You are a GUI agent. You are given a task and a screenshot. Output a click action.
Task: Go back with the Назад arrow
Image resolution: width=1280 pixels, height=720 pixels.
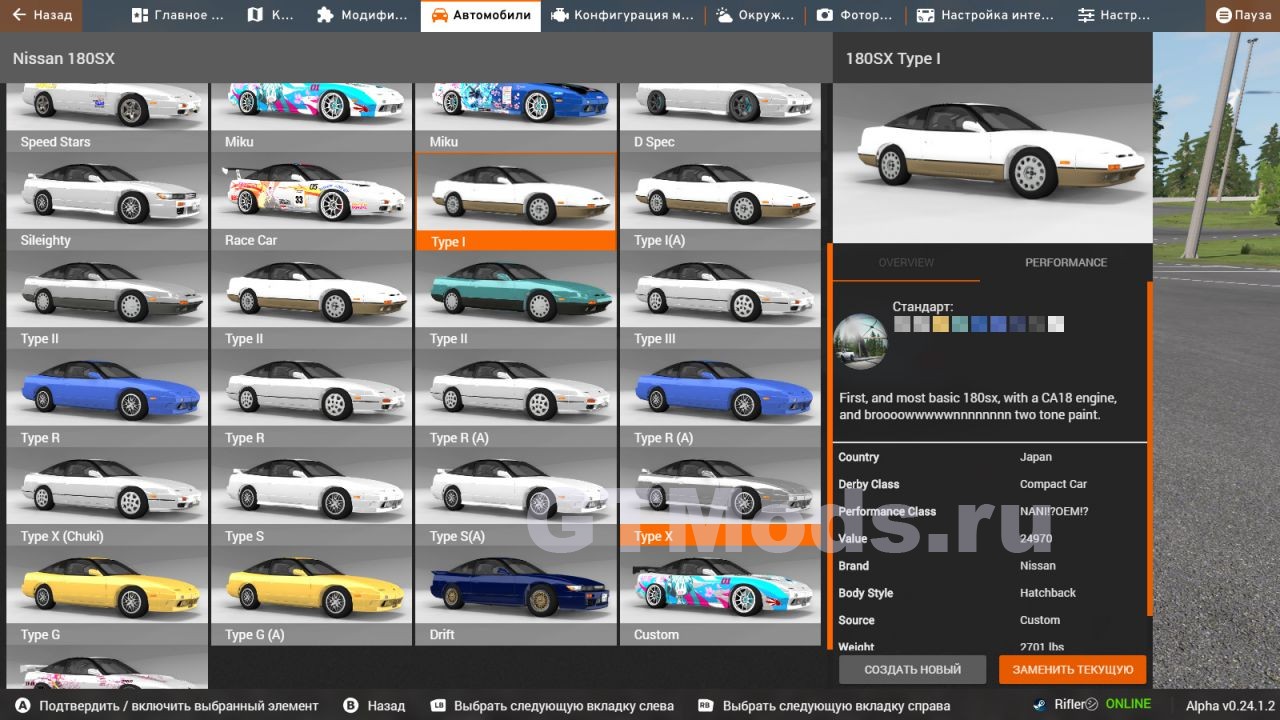pos(42,15)
